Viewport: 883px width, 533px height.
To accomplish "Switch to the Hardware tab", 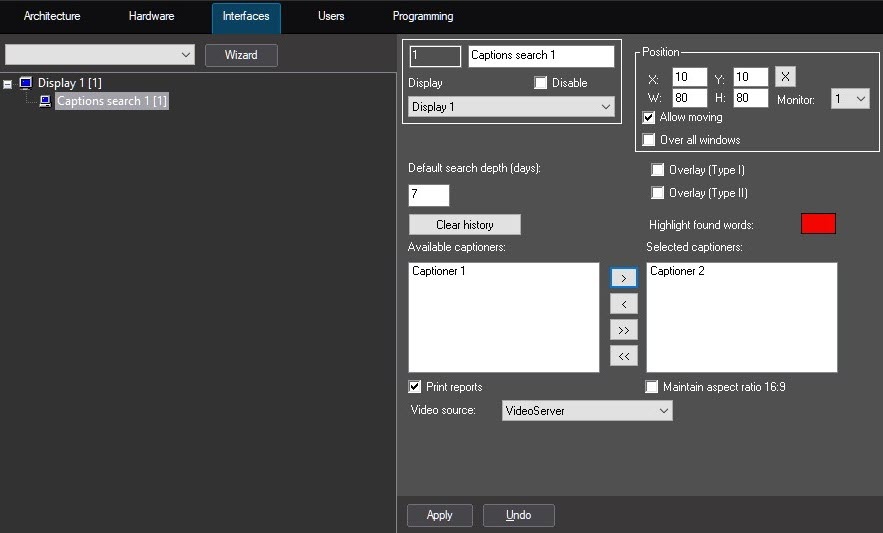I will (151, 17).
